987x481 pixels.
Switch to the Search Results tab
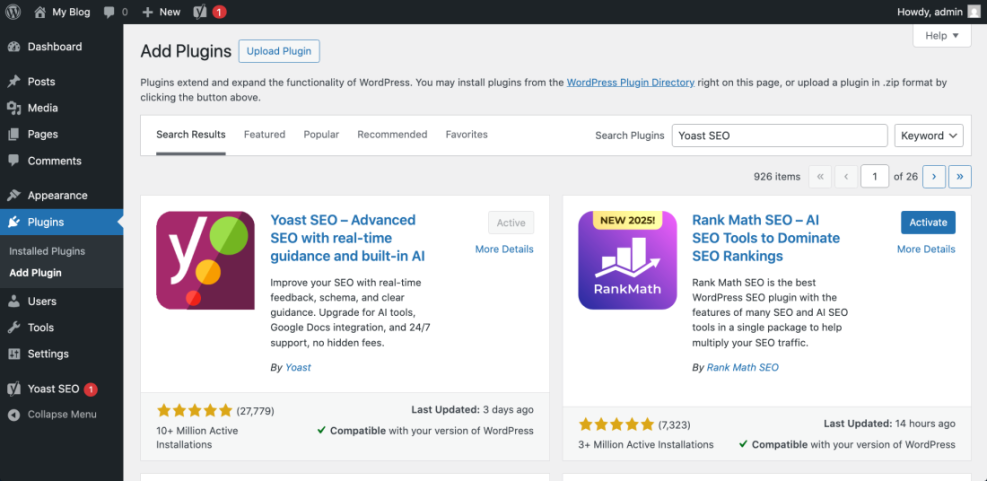click(x=191, y=134)
